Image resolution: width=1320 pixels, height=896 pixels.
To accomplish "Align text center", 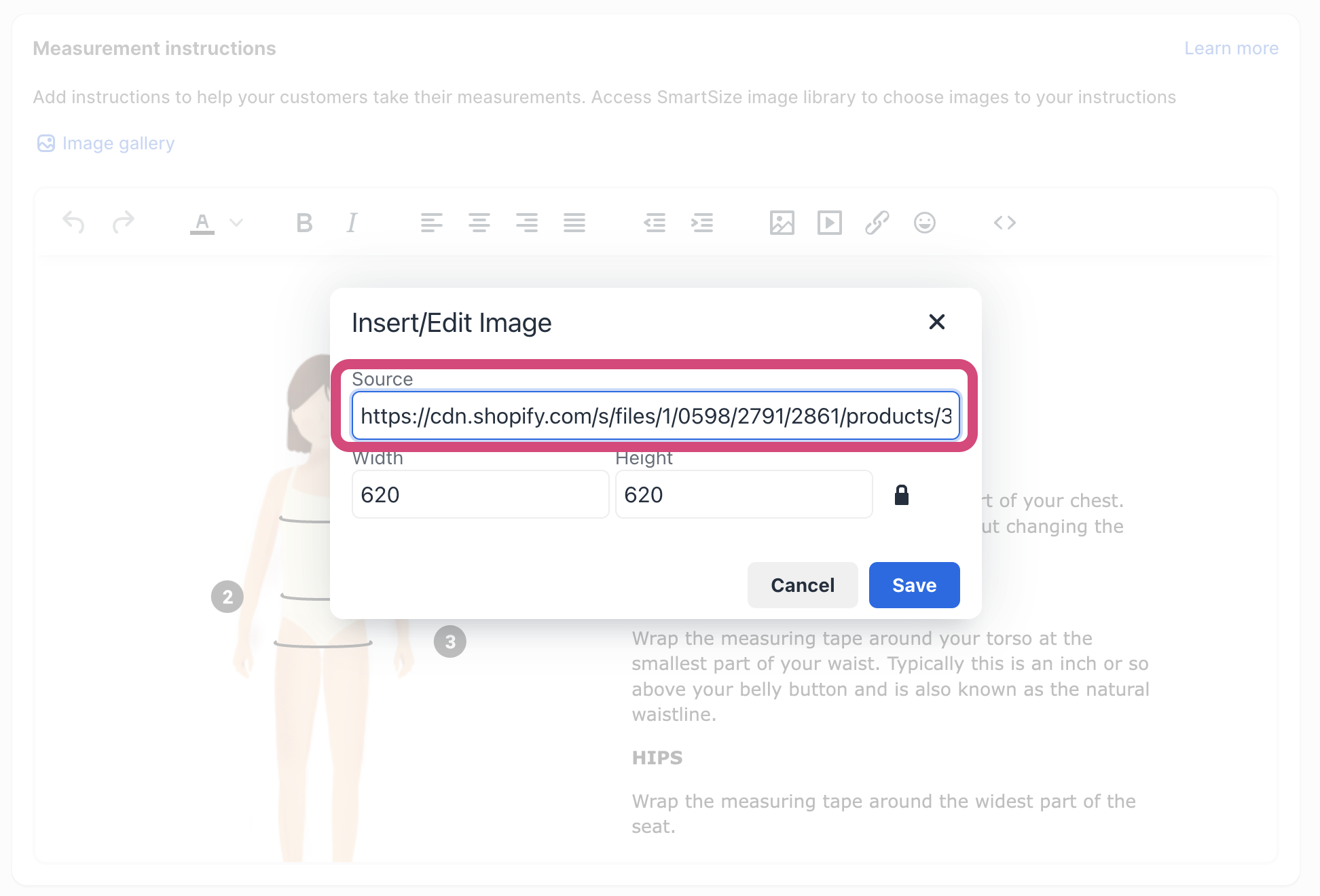I will click(479, 223).
